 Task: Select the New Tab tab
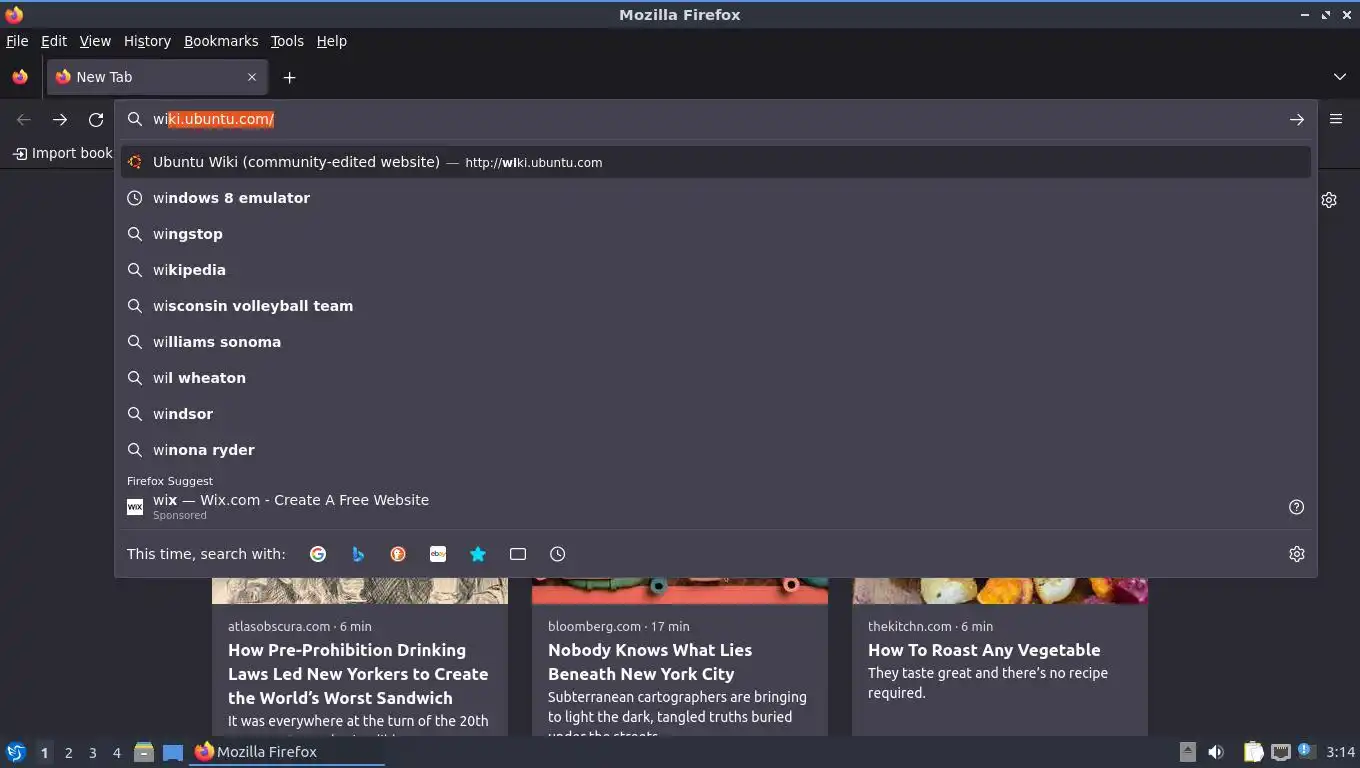[156, 77]
